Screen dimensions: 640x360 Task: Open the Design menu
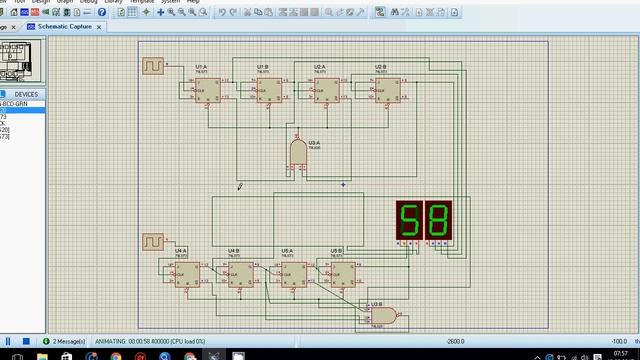click(x=41, y=2)
